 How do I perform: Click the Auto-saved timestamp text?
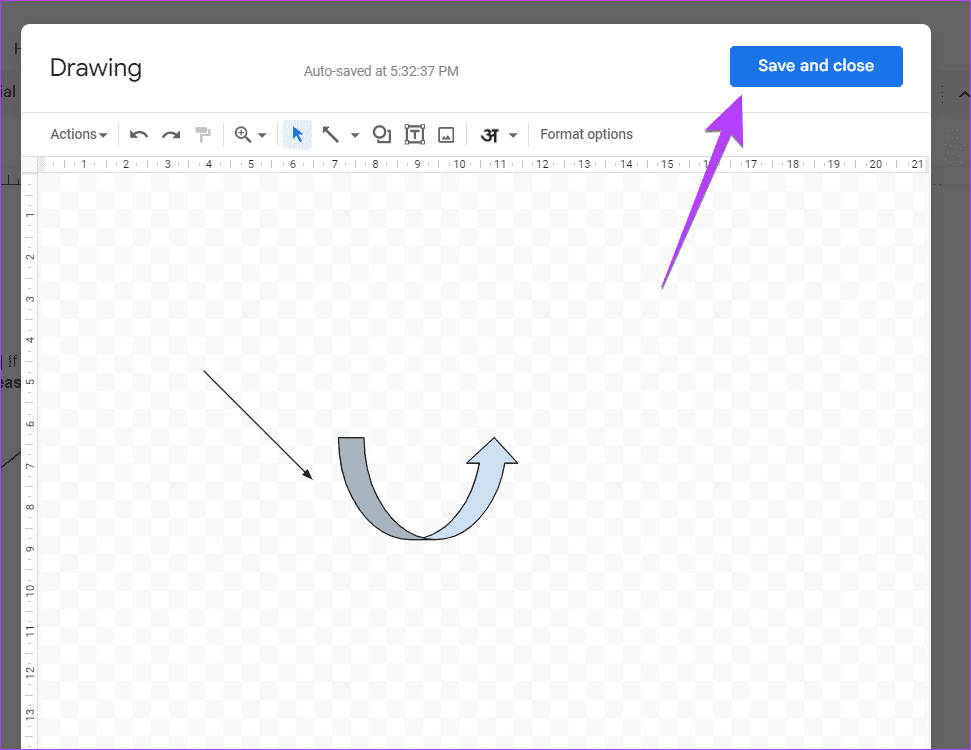click(x=381, y=71)
